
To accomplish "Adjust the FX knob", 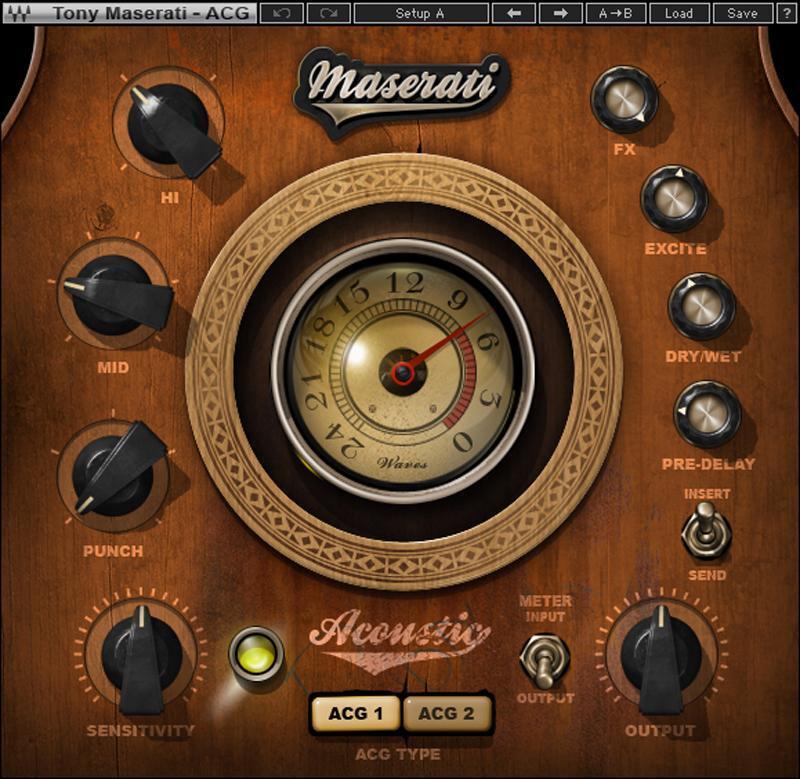I will coord(625,100).
